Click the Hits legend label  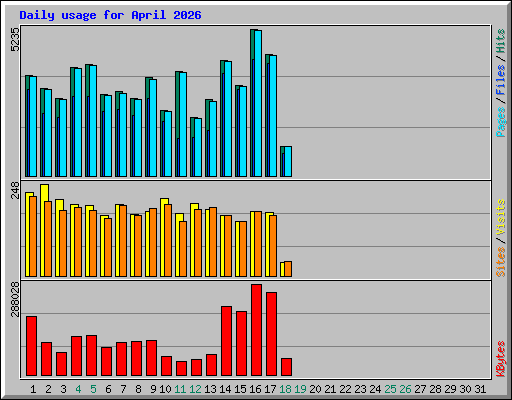click(501, 41)
